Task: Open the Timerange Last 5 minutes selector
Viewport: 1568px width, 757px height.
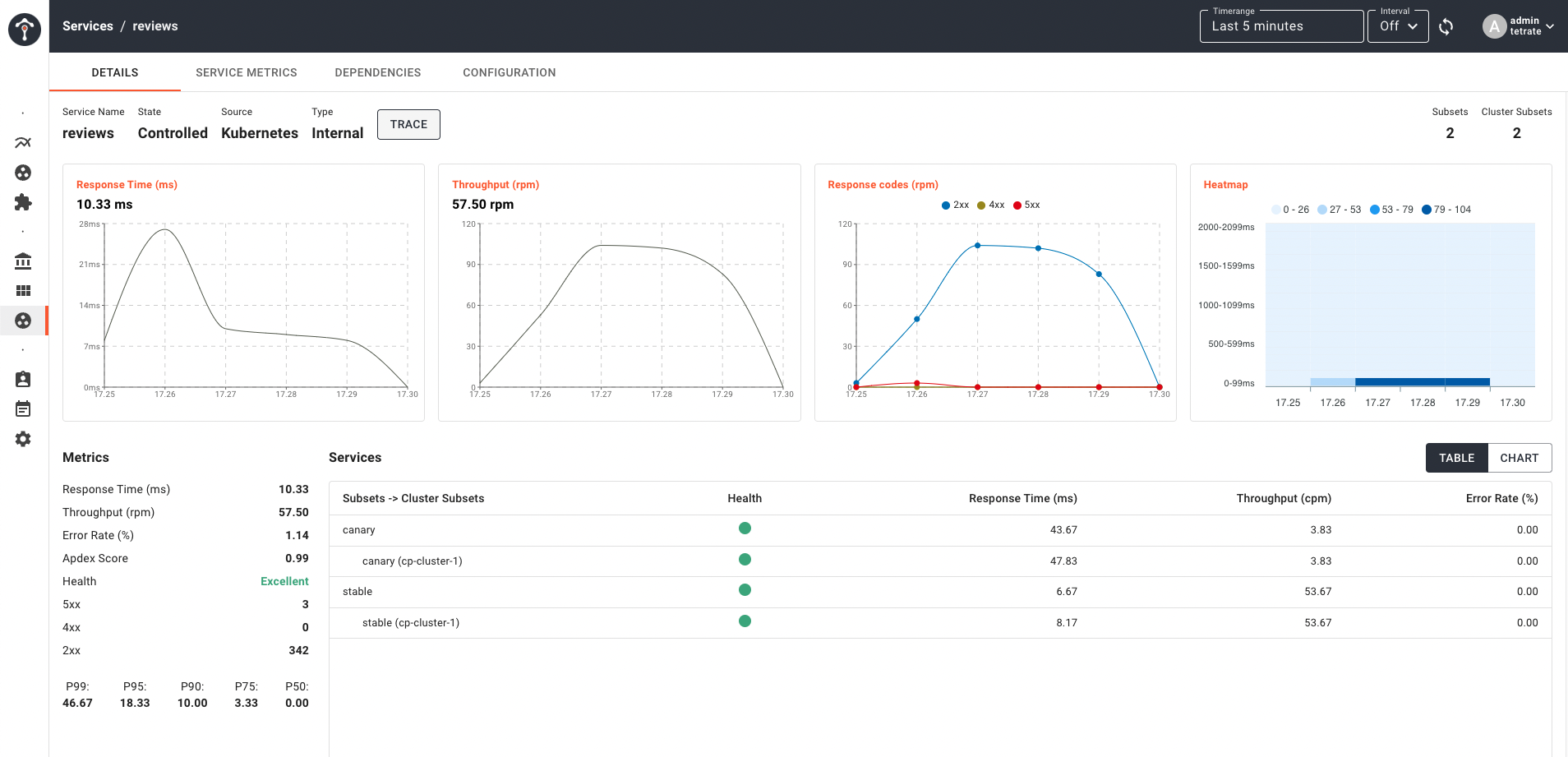Action: [x=1281, y=26]
